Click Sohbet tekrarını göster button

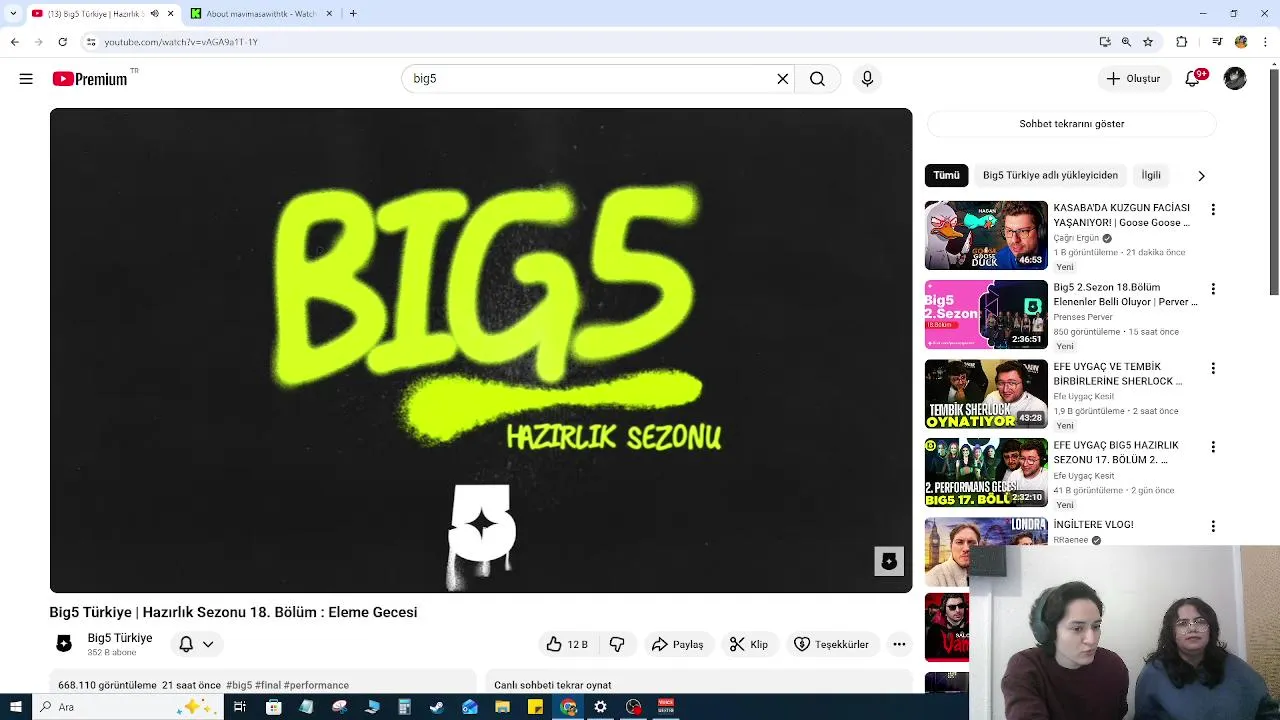click(1071, 124)
